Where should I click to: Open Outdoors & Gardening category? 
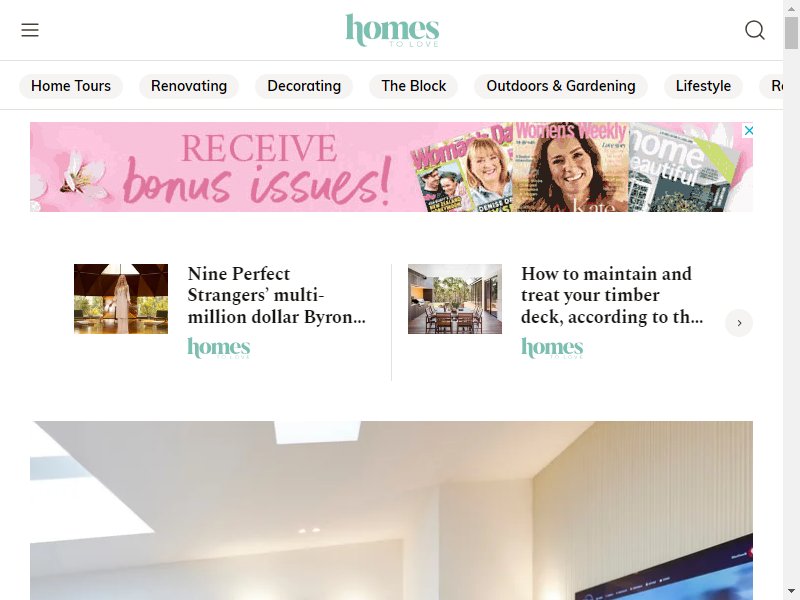click(561, 86)
